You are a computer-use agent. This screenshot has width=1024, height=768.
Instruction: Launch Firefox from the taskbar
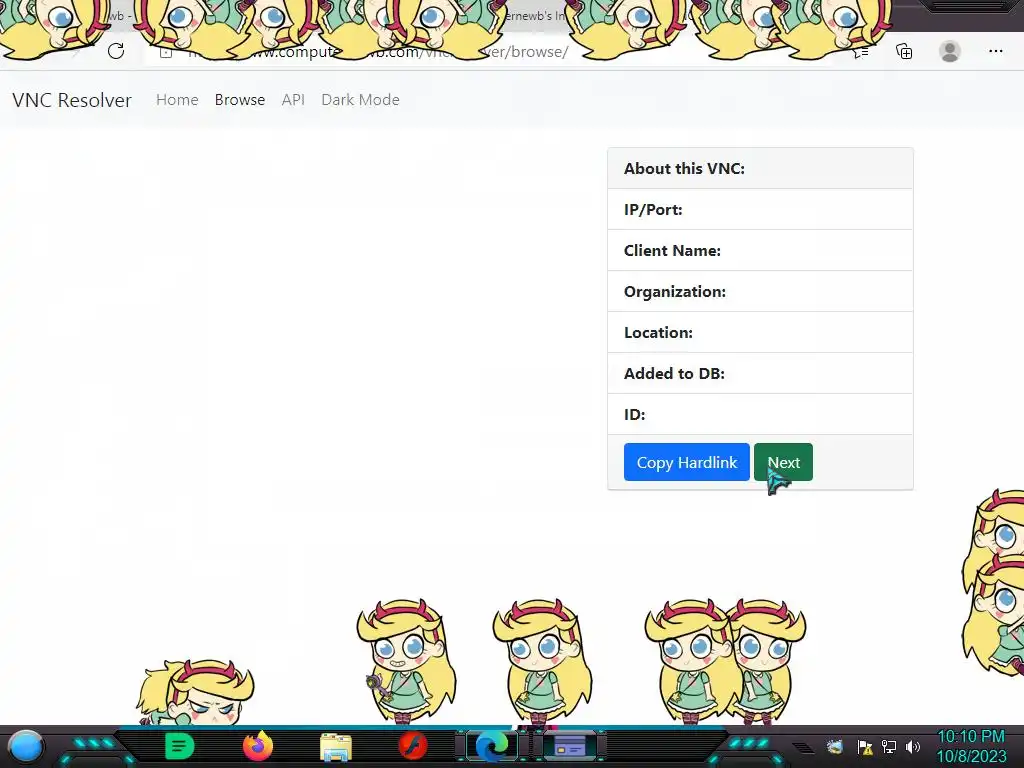[257, 746]
